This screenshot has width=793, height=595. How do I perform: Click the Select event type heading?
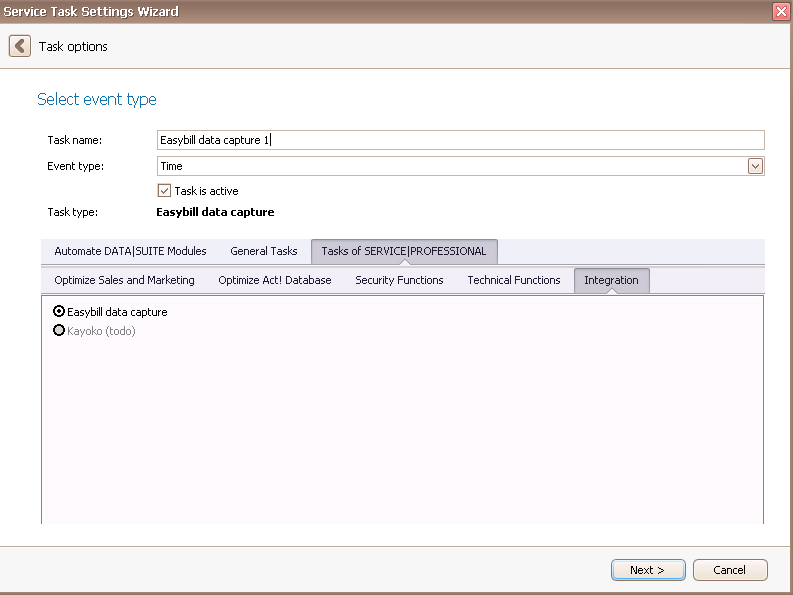(x=97, y=99)
